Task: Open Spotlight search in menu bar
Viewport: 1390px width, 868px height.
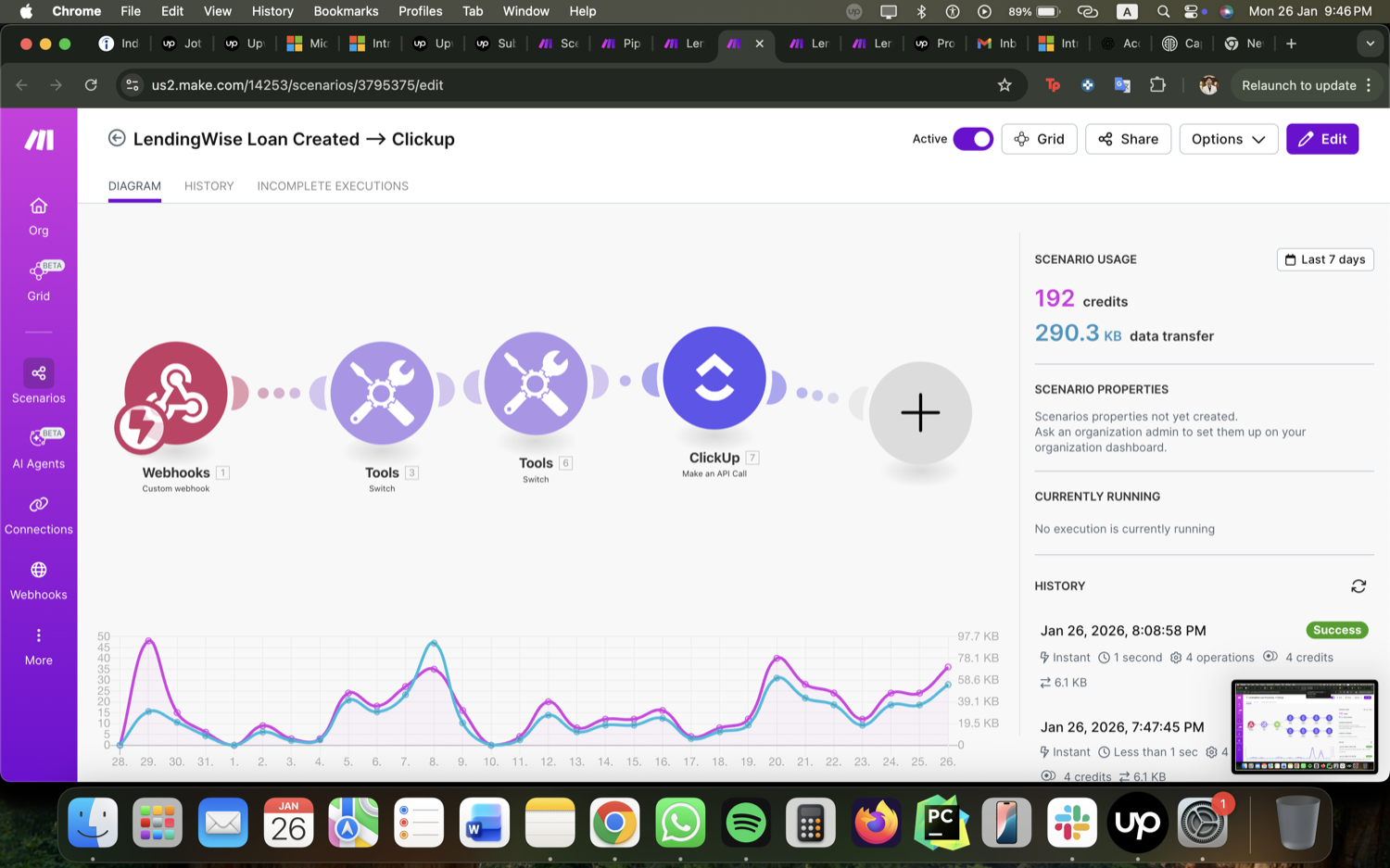Action: coord(1163,11)
